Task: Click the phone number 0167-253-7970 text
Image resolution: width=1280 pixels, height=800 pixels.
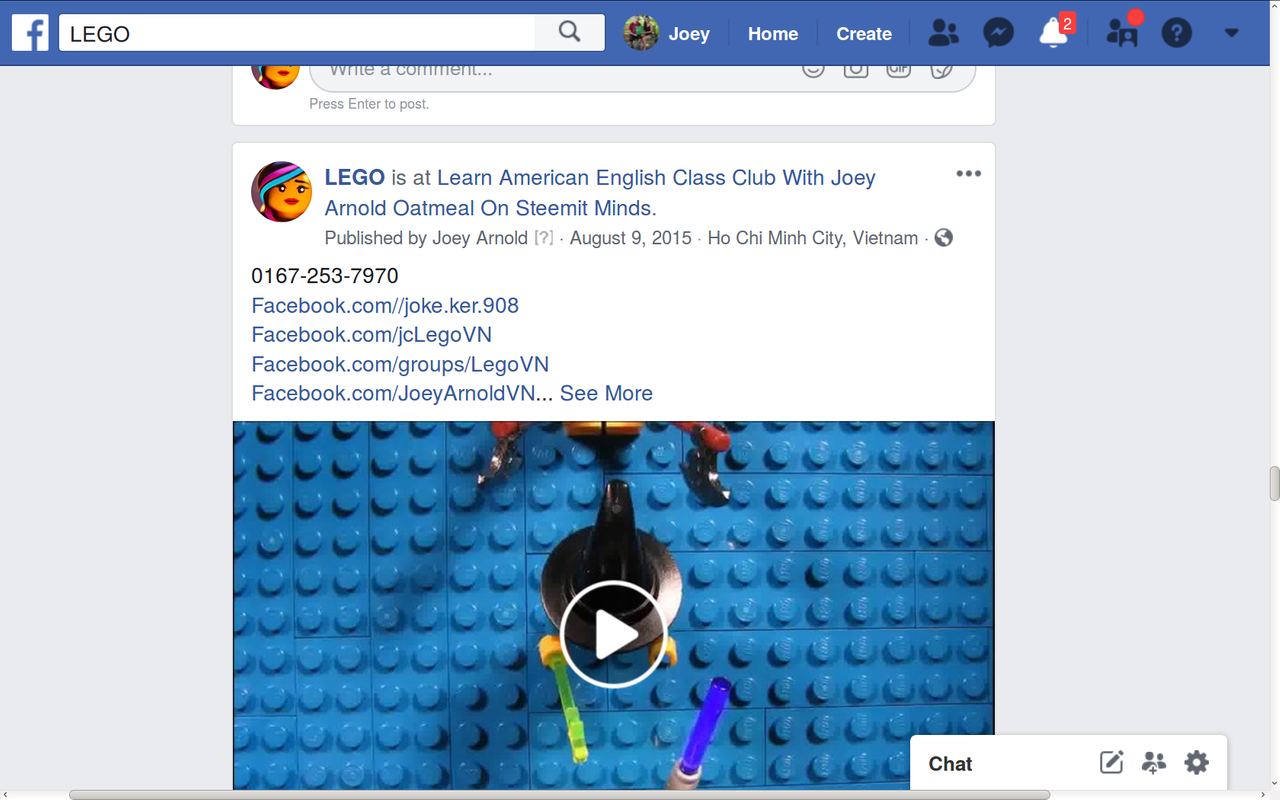Action: (x=325, y=276)
